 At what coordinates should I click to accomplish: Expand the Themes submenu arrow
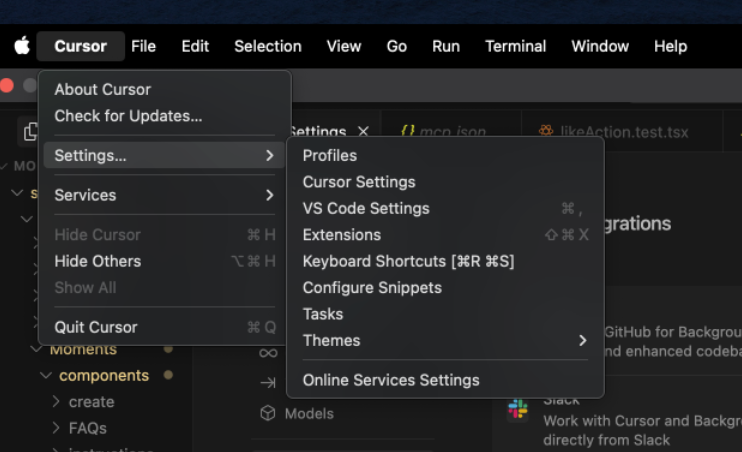[x=582, y=340]
